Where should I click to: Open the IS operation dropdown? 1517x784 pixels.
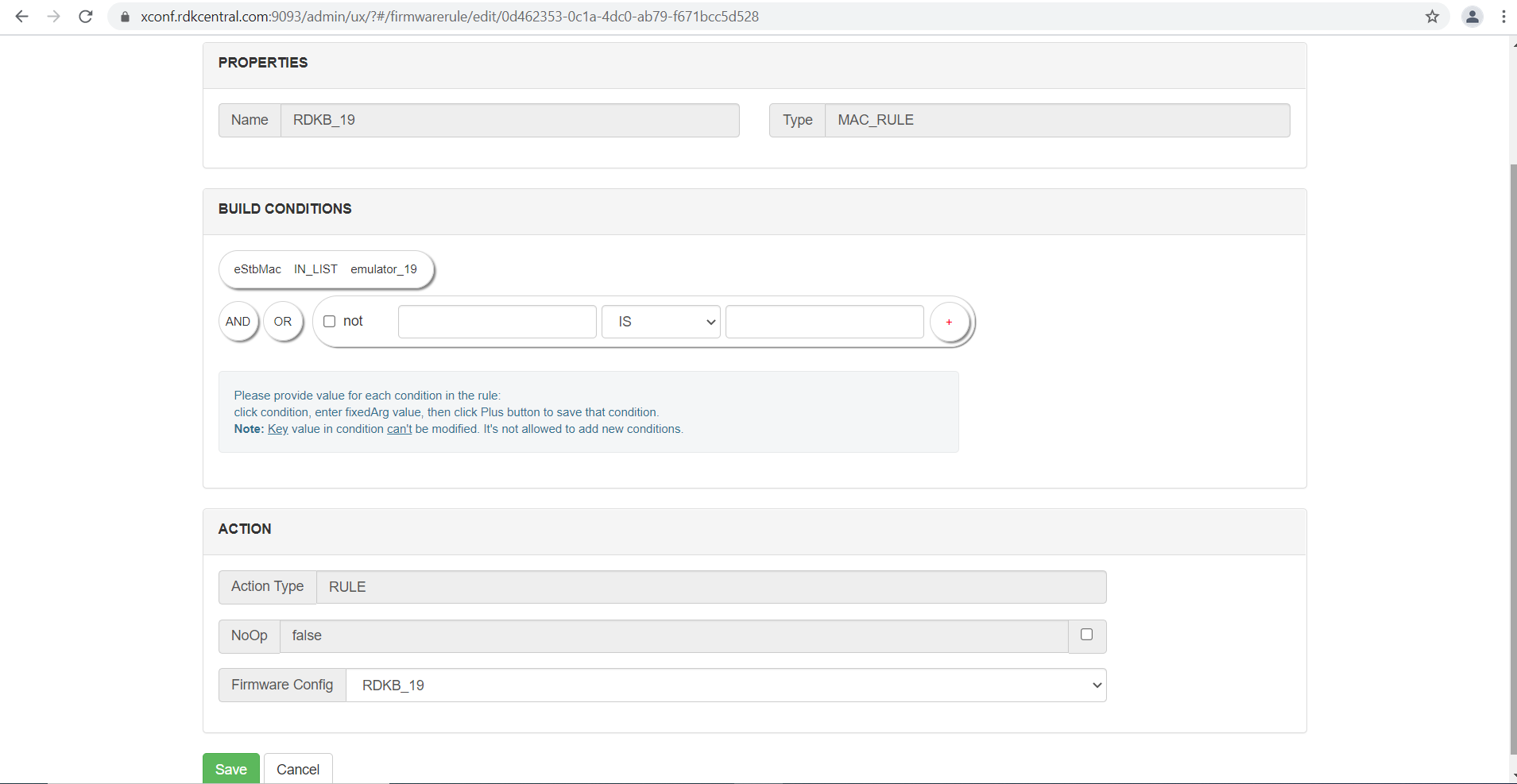tap(660, 322)
